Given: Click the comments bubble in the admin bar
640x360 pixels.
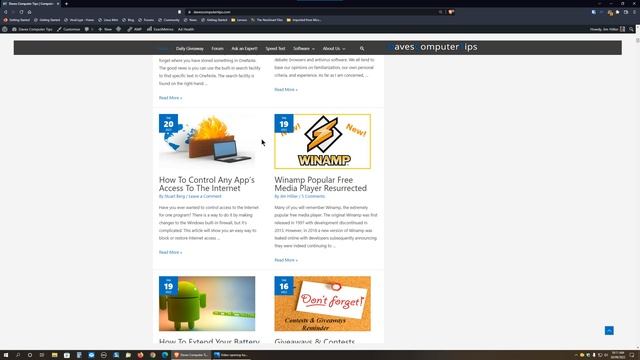Looking at the screenshot, I should (89, 29).
